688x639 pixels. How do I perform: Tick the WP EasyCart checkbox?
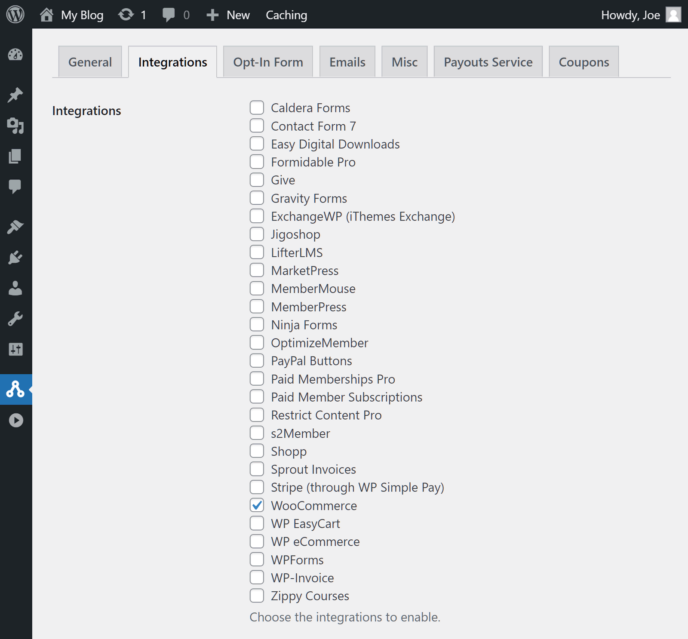(257, 523)
